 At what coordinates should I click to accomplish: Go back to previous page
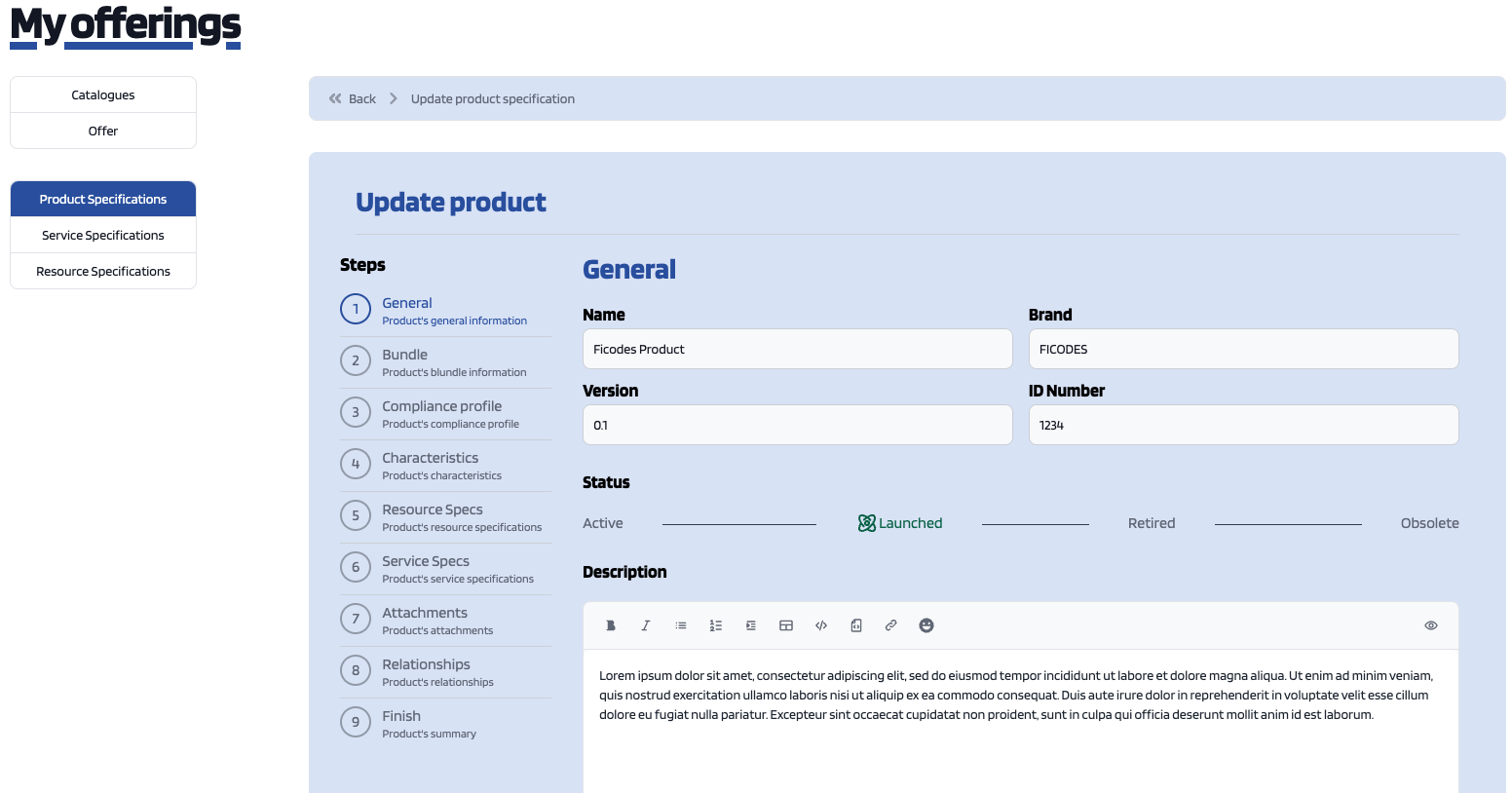click(353, 98)
